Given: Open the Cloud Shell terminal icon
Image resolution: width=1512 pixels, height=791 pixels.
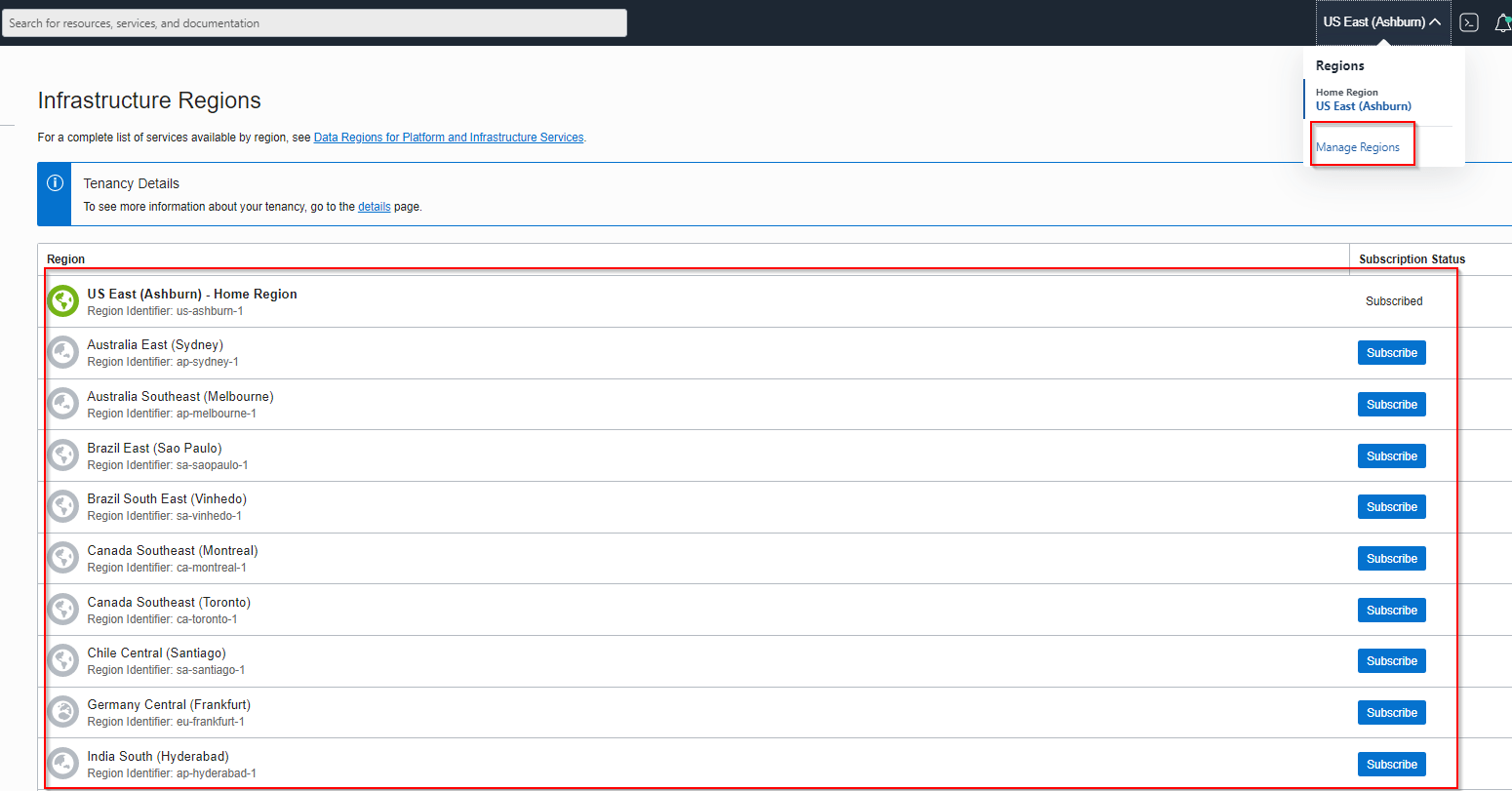Looking at the screenshot, I should click(x=1469, y=22).
